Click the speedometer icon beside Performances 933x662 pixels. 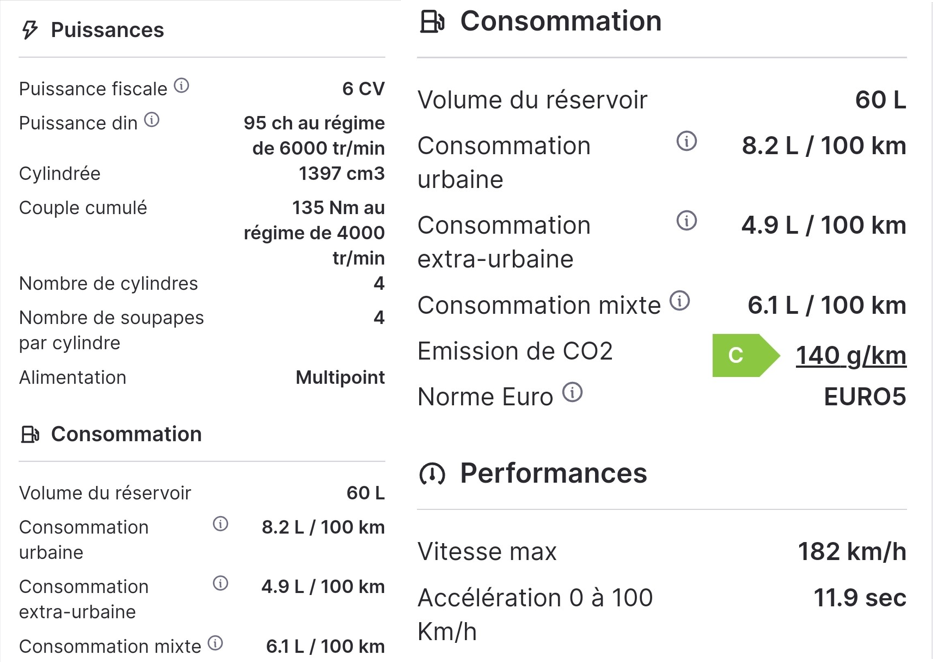[432, 474]
